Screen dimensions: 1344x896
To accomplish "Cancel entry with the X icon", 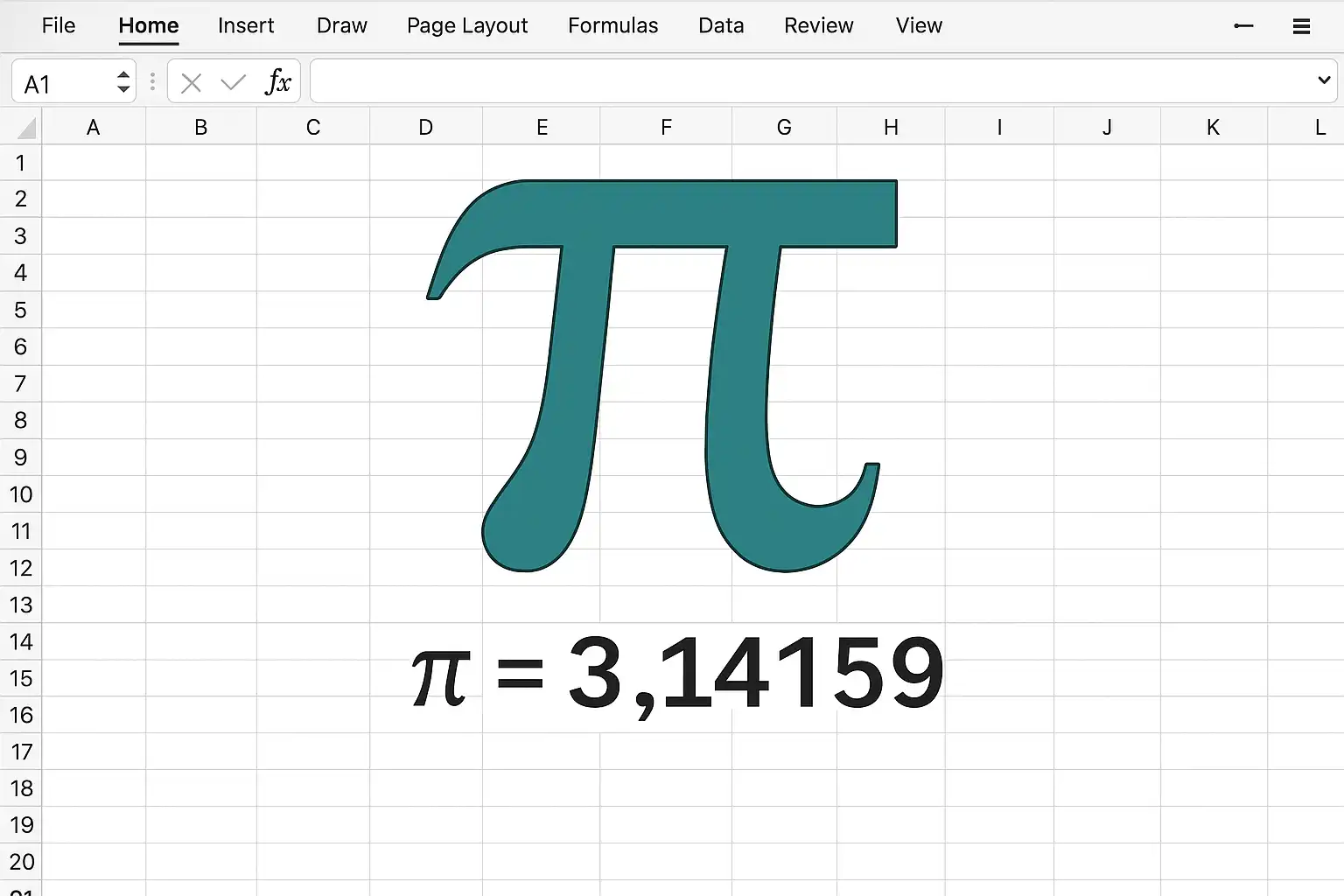I will (191, 83).
